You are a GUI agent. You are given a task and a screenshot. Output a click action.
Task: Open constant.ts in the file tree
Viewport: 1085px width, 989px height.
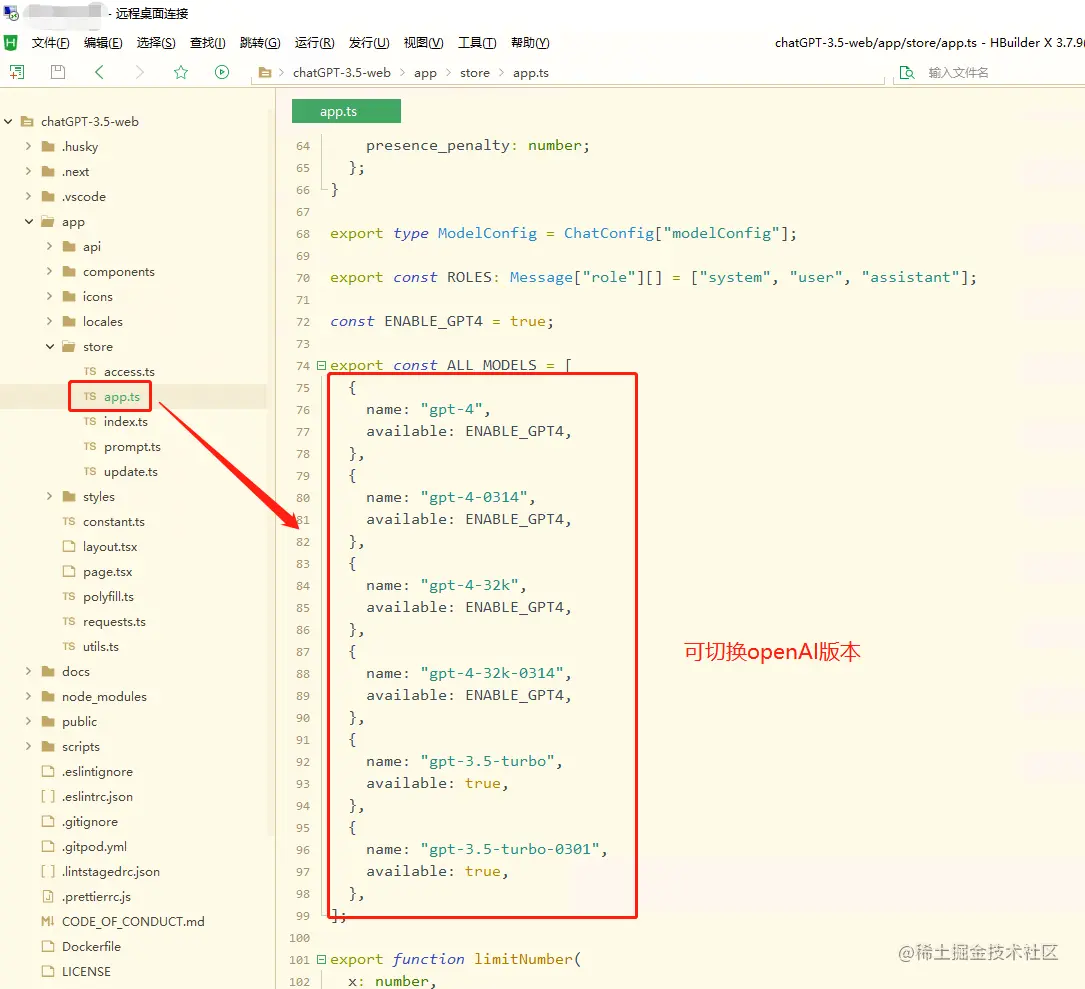[113, 521]
